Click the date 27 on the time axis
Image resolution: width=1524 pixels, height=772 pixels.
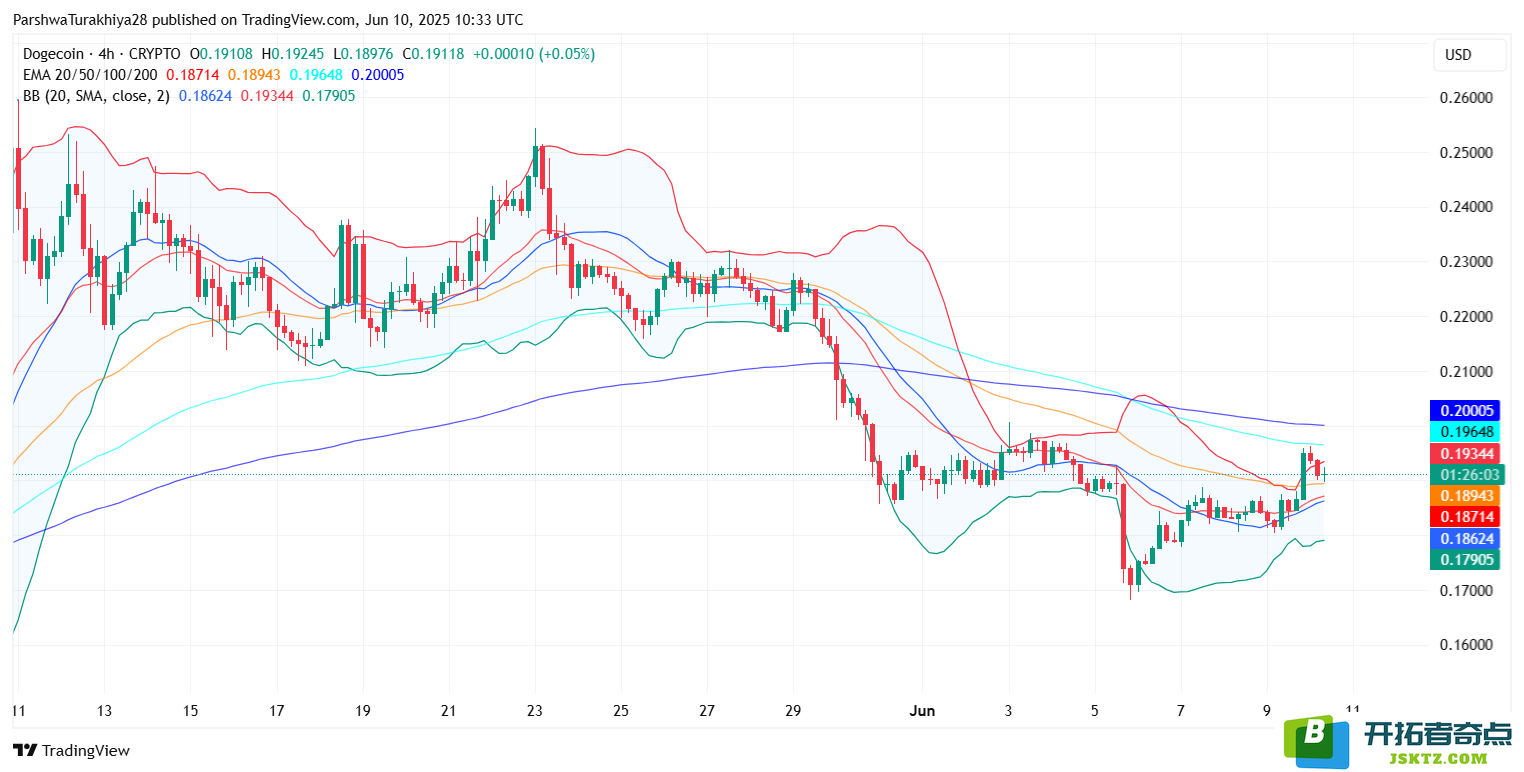[x=707, y=711]
